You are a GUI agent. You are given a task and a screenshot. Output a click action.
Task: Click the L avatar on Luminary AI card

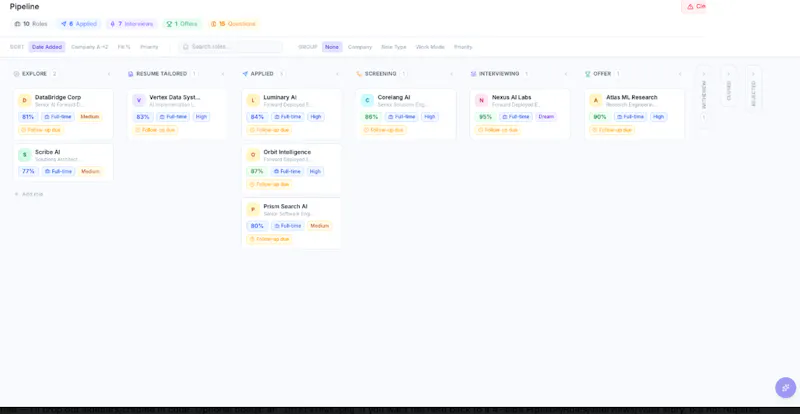pos(253,101)
